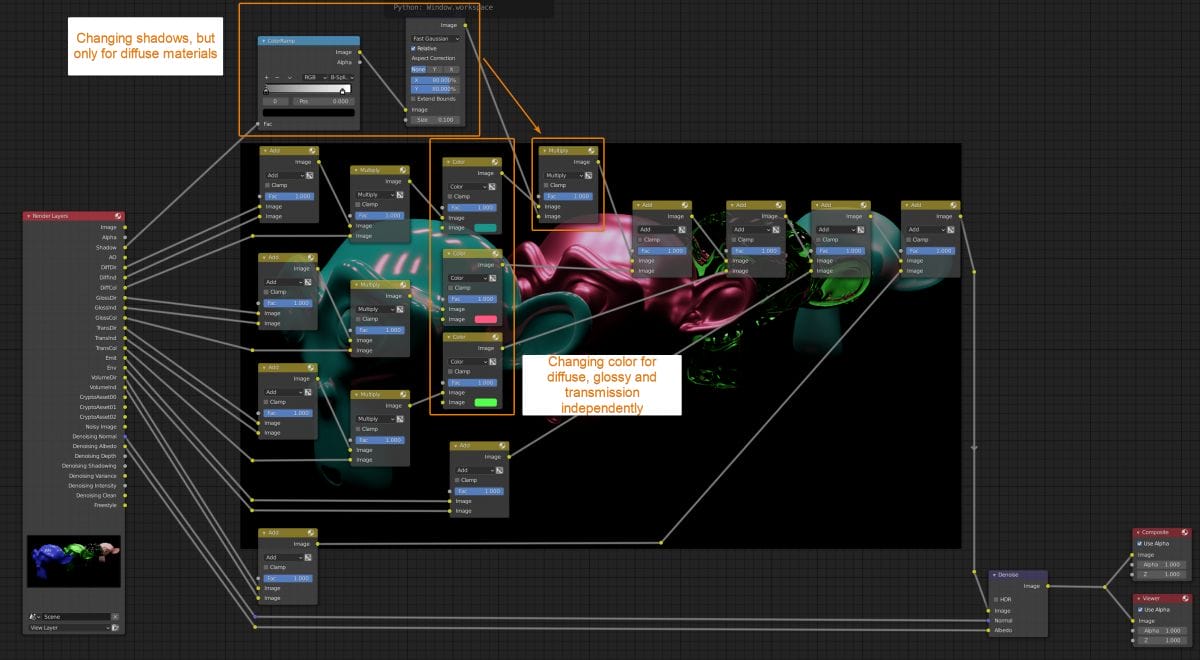
Task: Click the render preview thumbnail in Render Layers node
Action: [x=72, y=560]
